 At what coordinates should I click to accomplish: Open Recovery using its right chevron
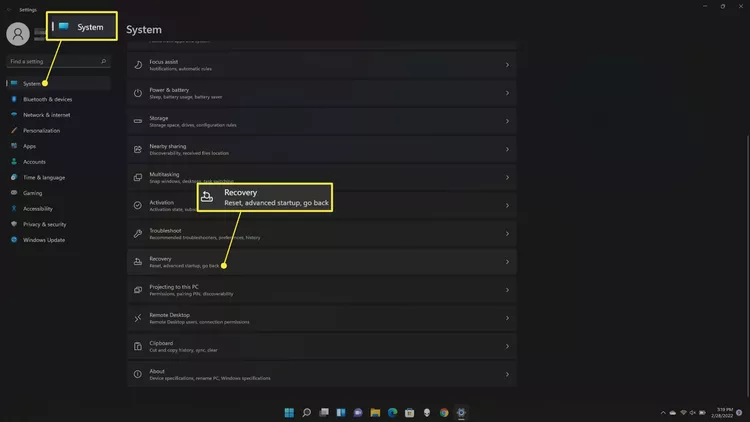pos(507,262)
